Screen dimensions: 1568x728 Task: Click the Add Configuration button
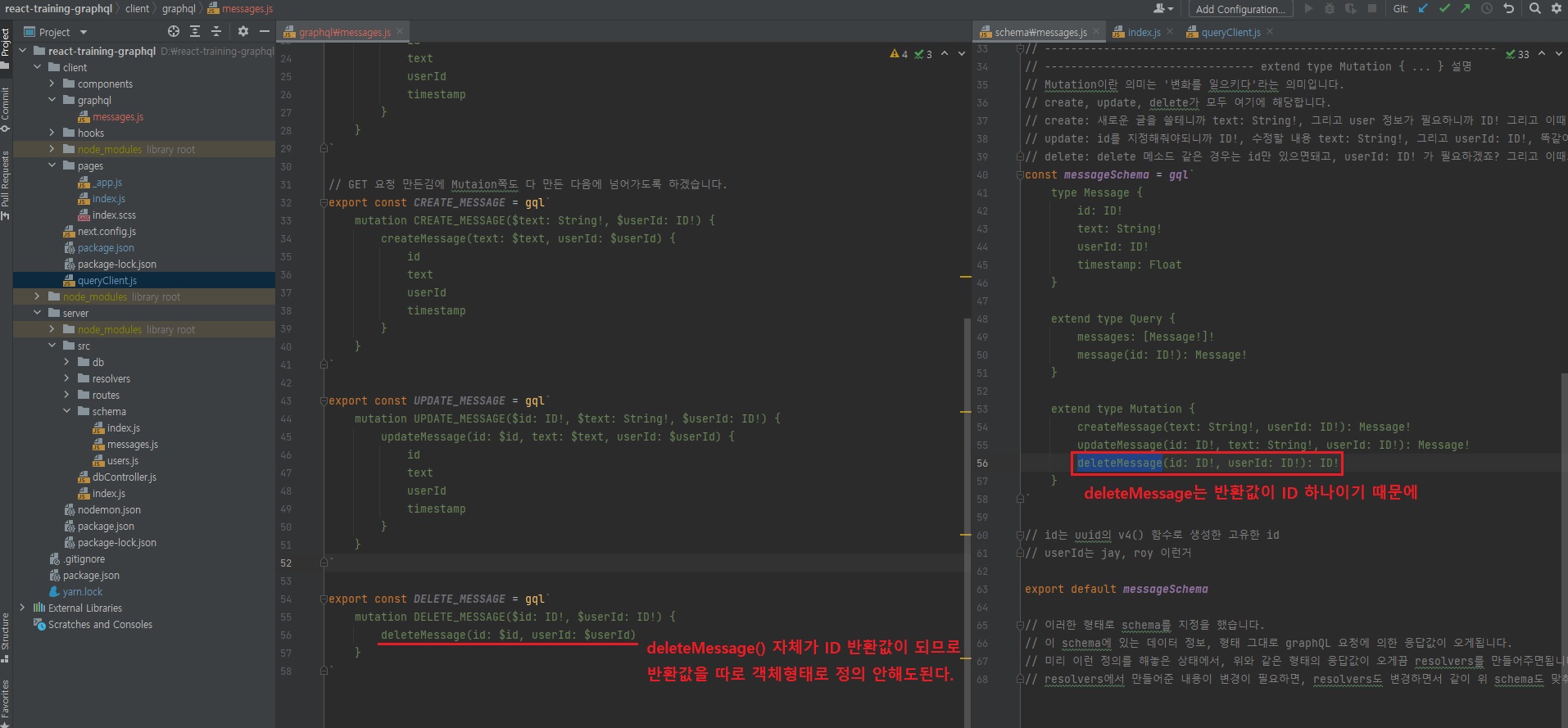pos(1240,10)
